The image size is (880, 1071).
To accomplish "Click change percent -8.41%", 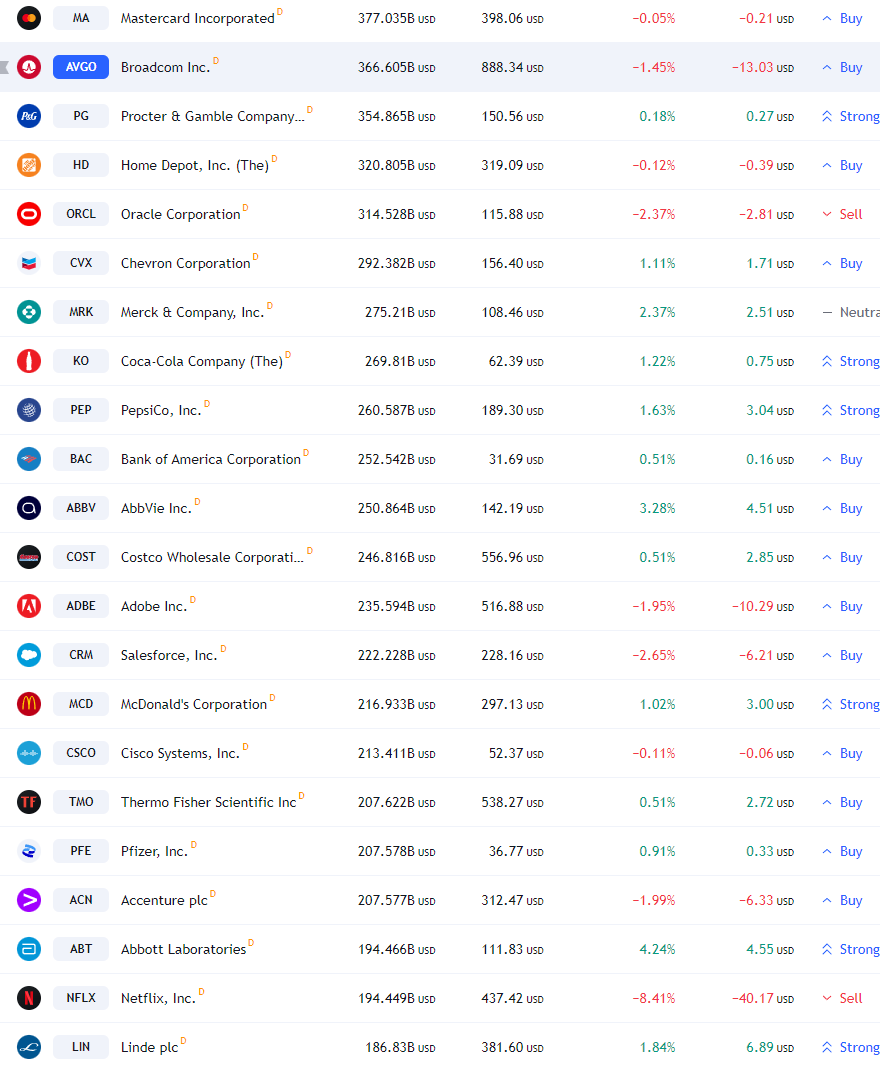I will click(x=654, y=999).
